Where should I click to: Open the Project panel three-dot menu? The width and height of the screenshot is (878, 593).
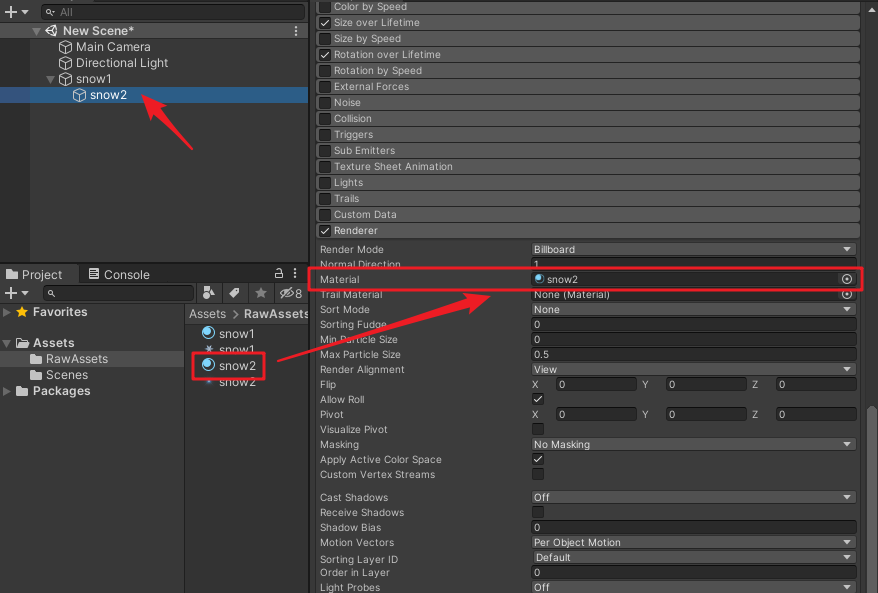click(295, 273)
